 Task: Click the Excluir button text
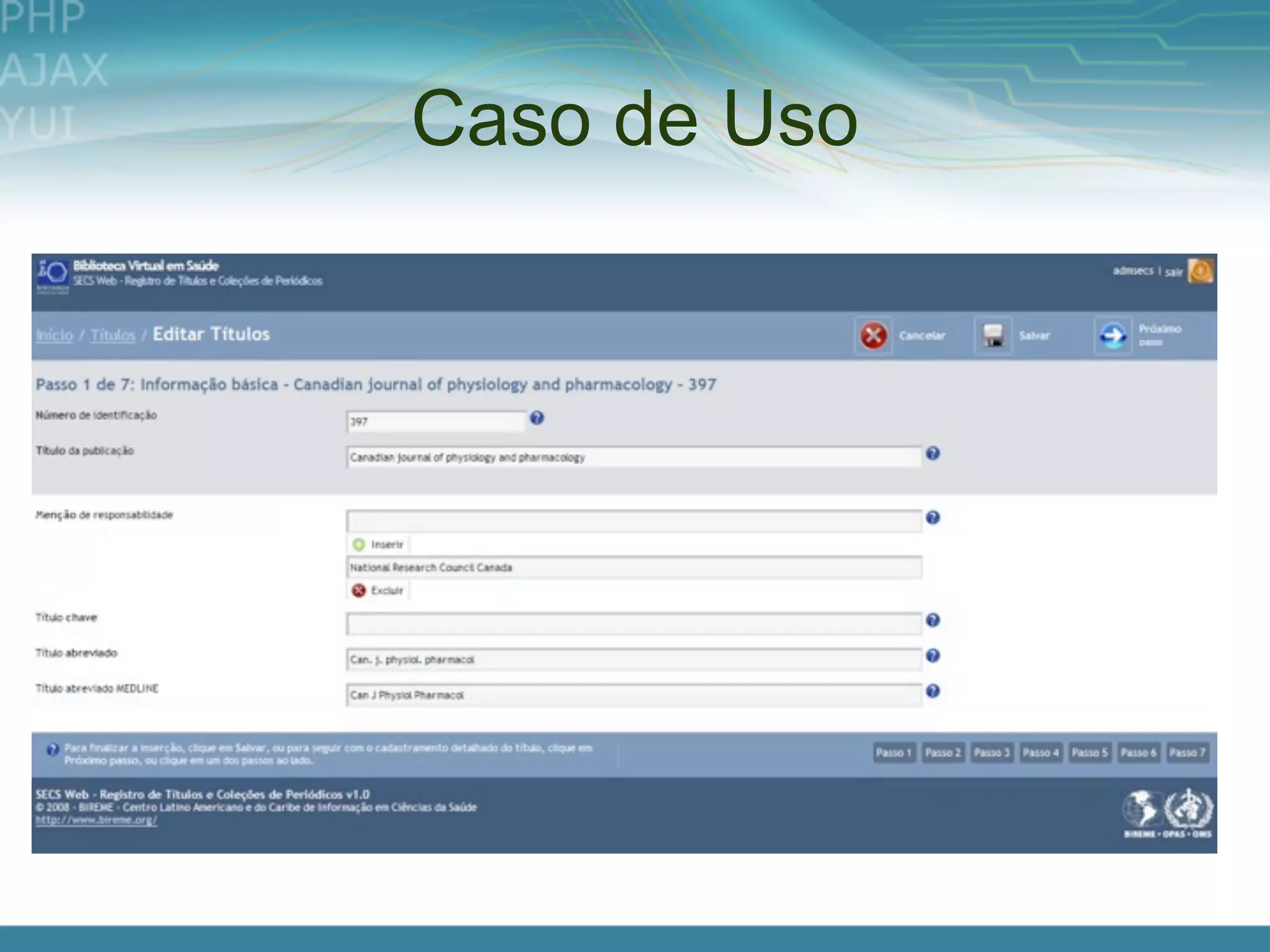(x=387, y=591)
